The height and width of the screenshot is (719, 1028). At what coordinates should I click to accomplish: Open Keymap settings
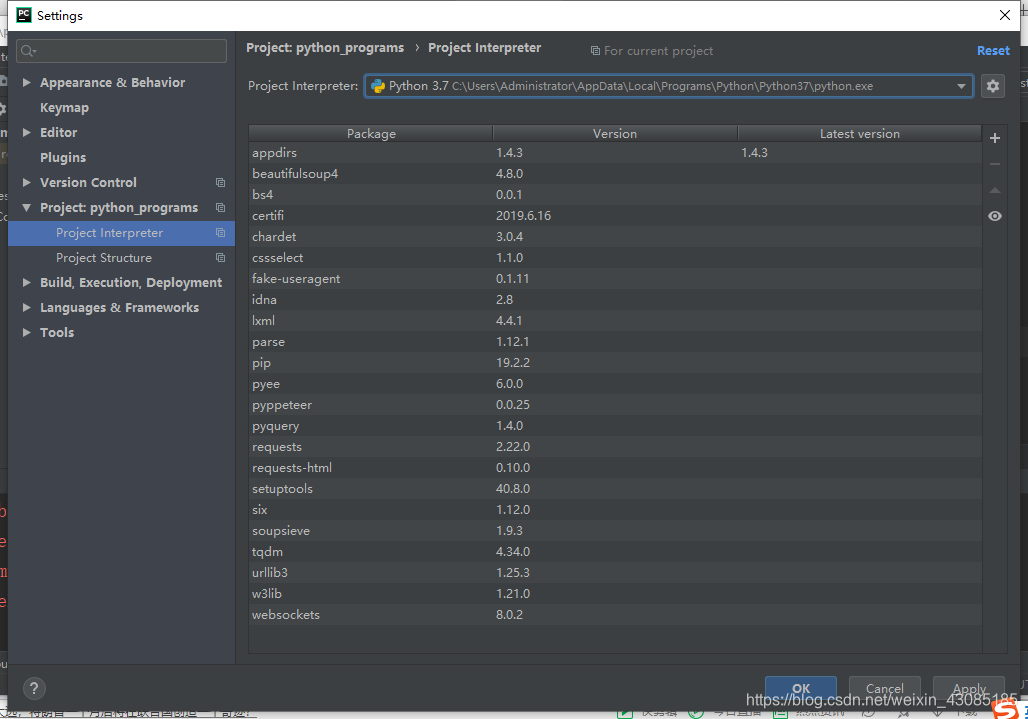[x=64, y=107]
